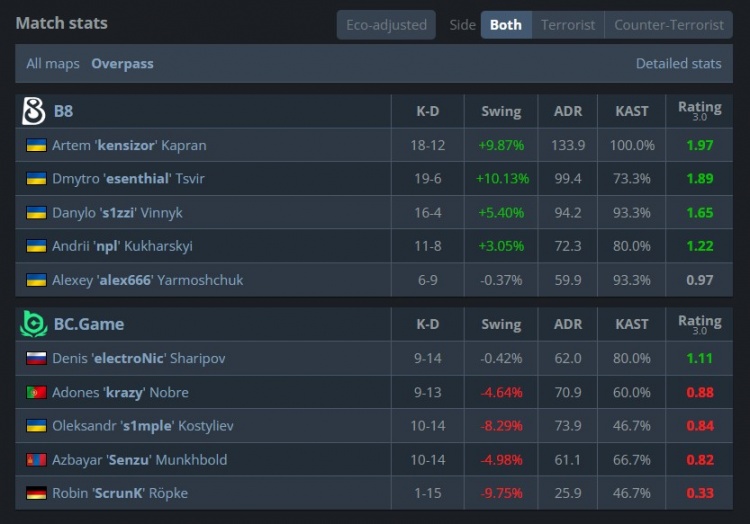Open Andrii 'npl' Kukharskyi's player profile
This screenshot has height=524, width=750.
point(122,246)
